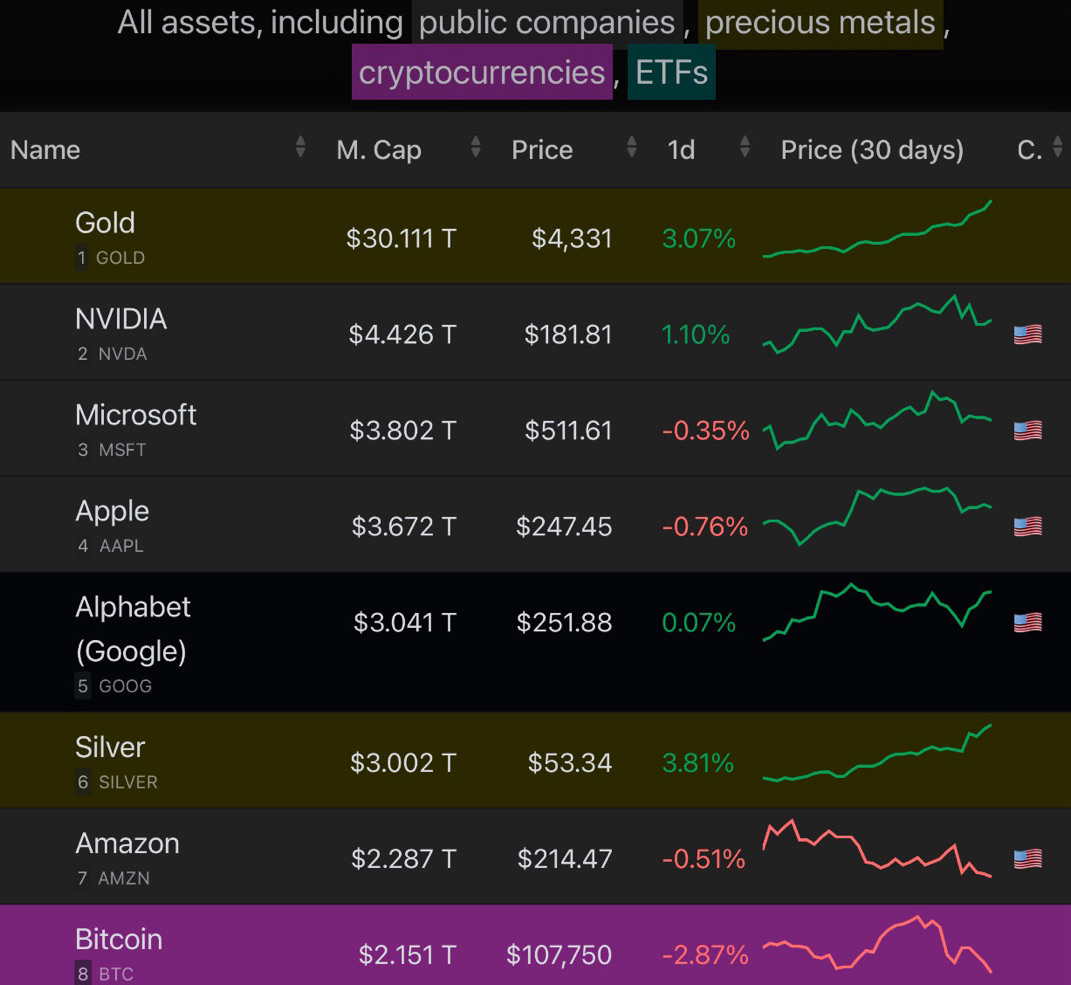The width and height of the screenshot is (1071, 985).
Task: Click the US flag in Microsoft row
Action: coord(1027,430)
